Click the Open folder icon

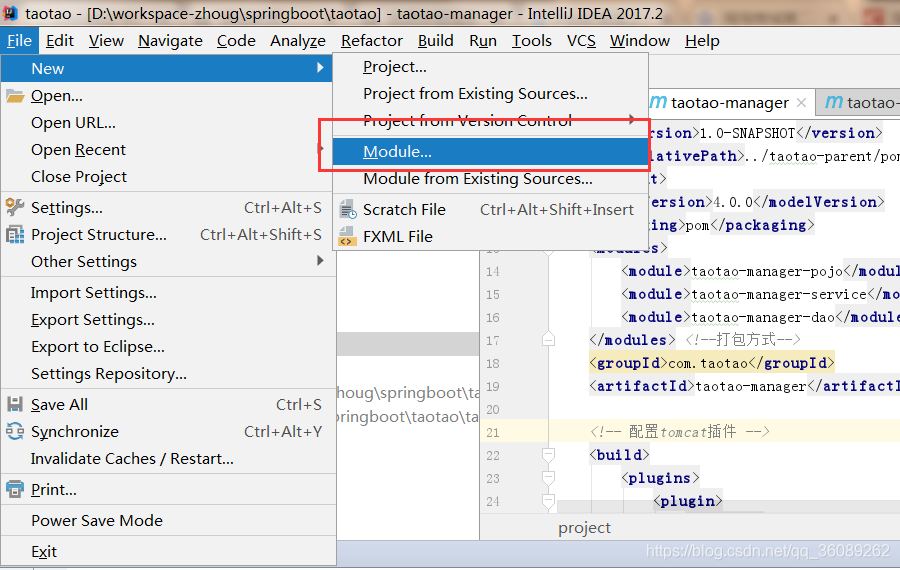tap(15, 96)
